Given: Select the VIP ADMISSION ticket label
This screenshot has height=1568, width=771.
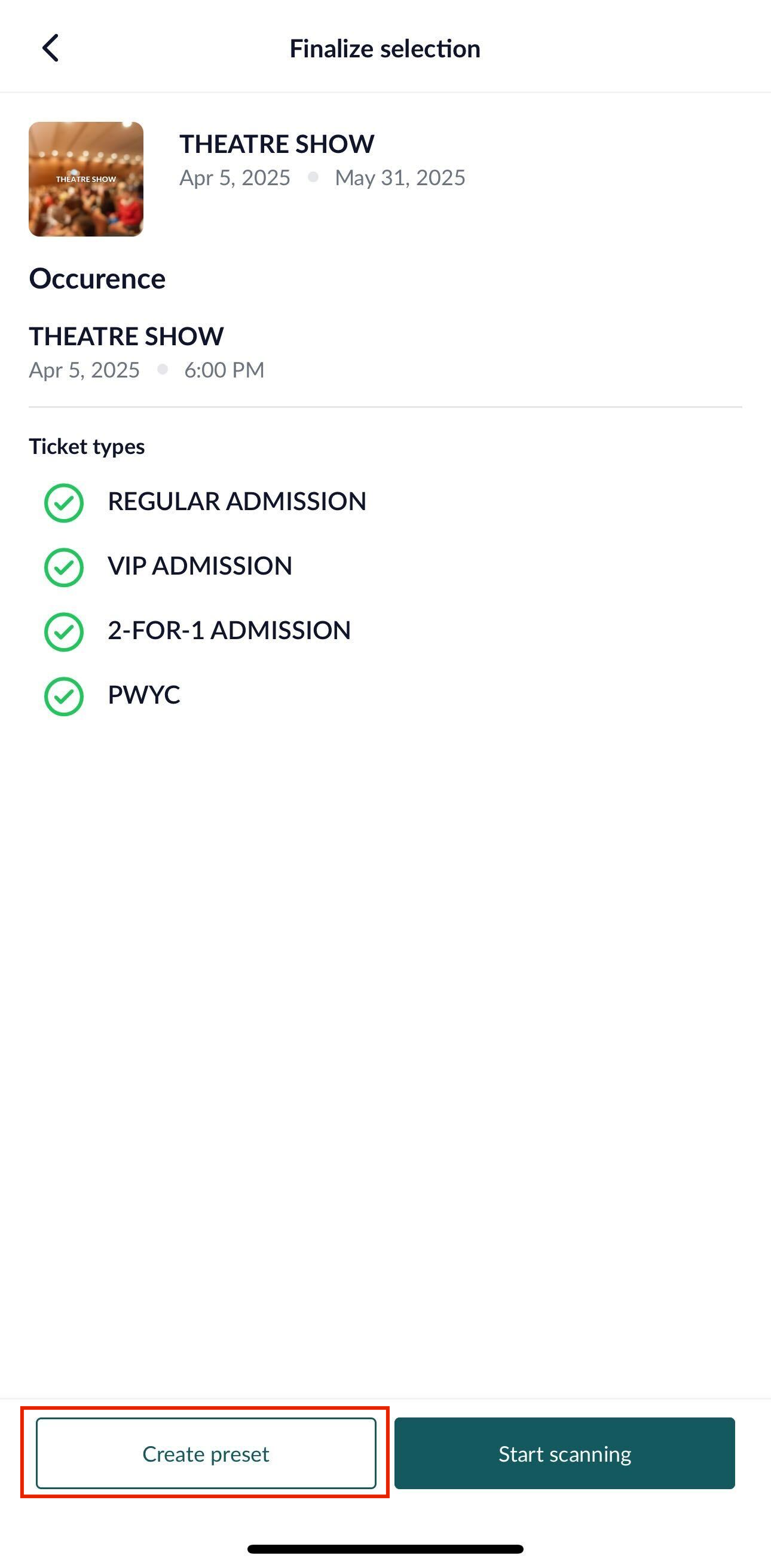Looking at the screenshot, I should [200, 566].
